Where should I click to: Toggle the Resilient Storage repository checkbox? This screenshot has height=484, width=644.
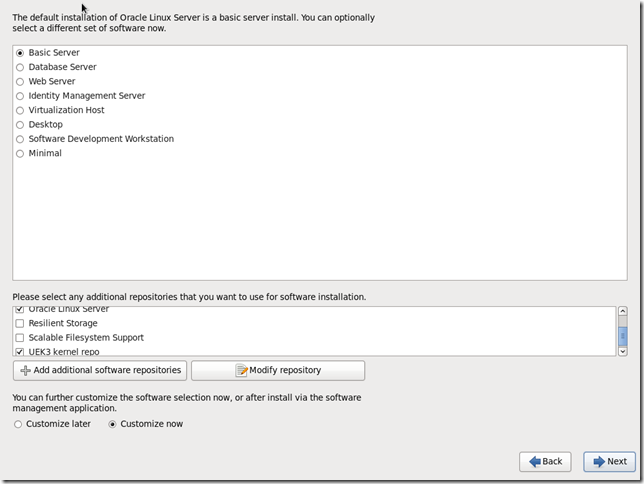click(x=20, y=324)
